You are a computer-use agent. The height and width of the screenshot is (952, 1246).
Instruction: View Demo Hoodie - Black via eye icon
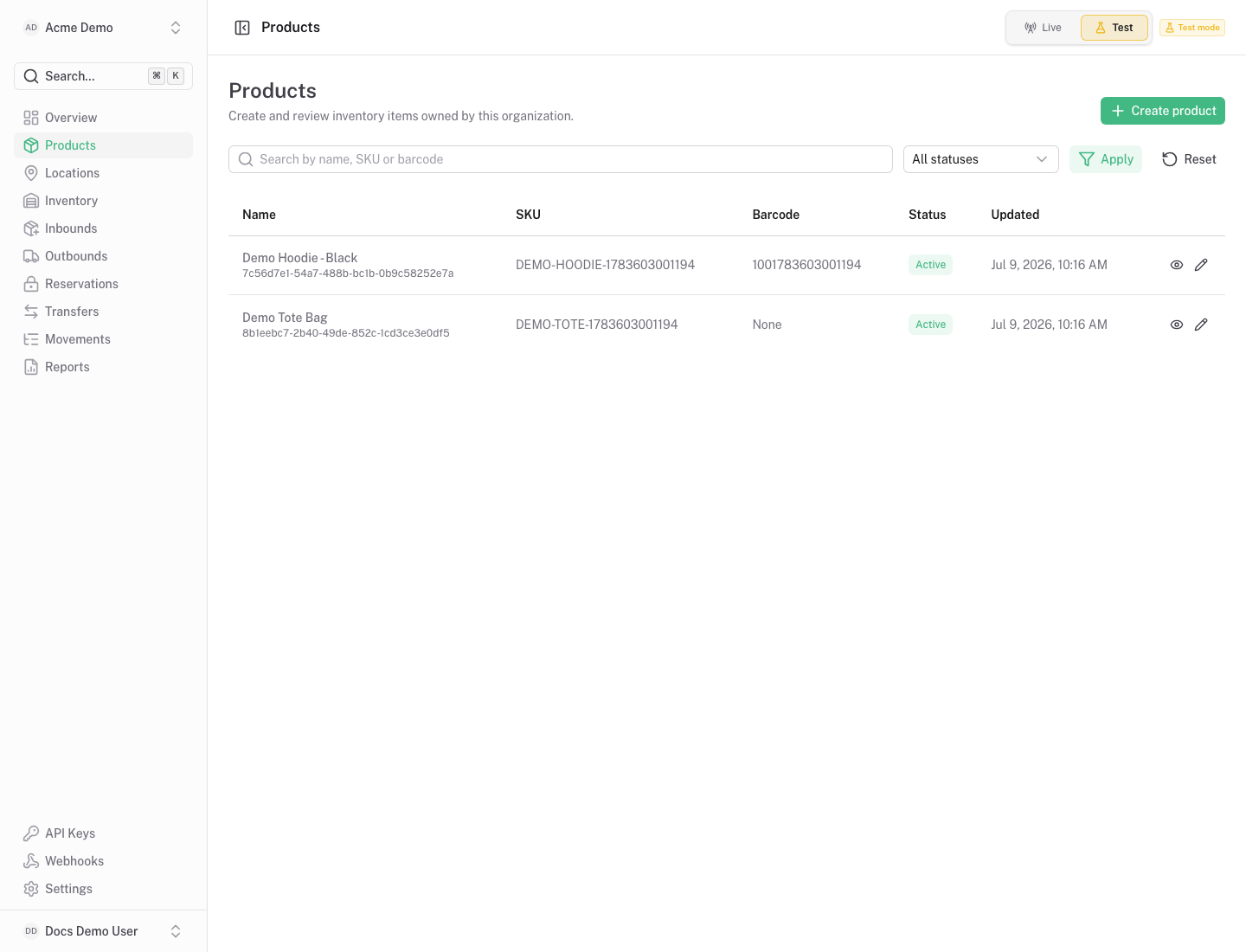pyautogui.click(x=1177, y=265)
